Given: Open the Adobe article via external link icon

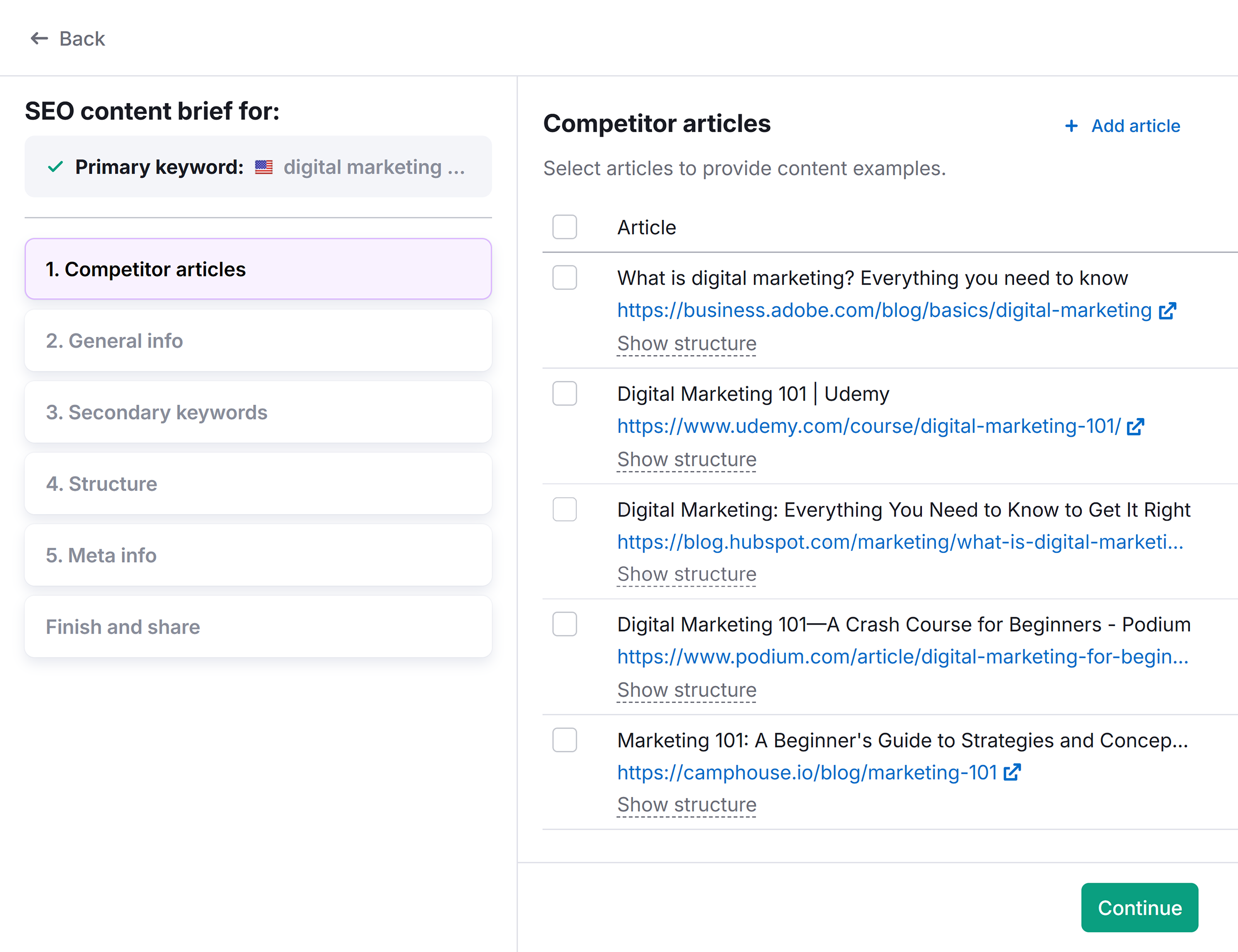Looking at the screenshot, I should click(1168, 311).
